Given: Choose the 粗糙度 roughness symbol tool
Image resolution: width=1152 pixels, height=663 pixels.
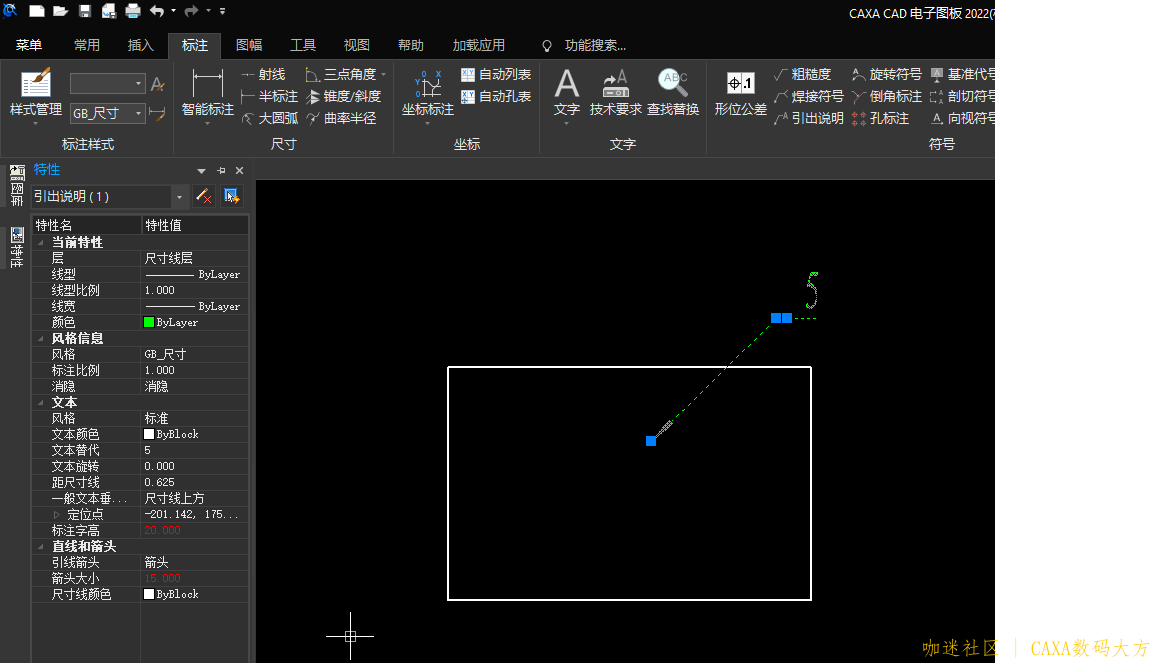Looking at the screenshot, I should point(803,74).
